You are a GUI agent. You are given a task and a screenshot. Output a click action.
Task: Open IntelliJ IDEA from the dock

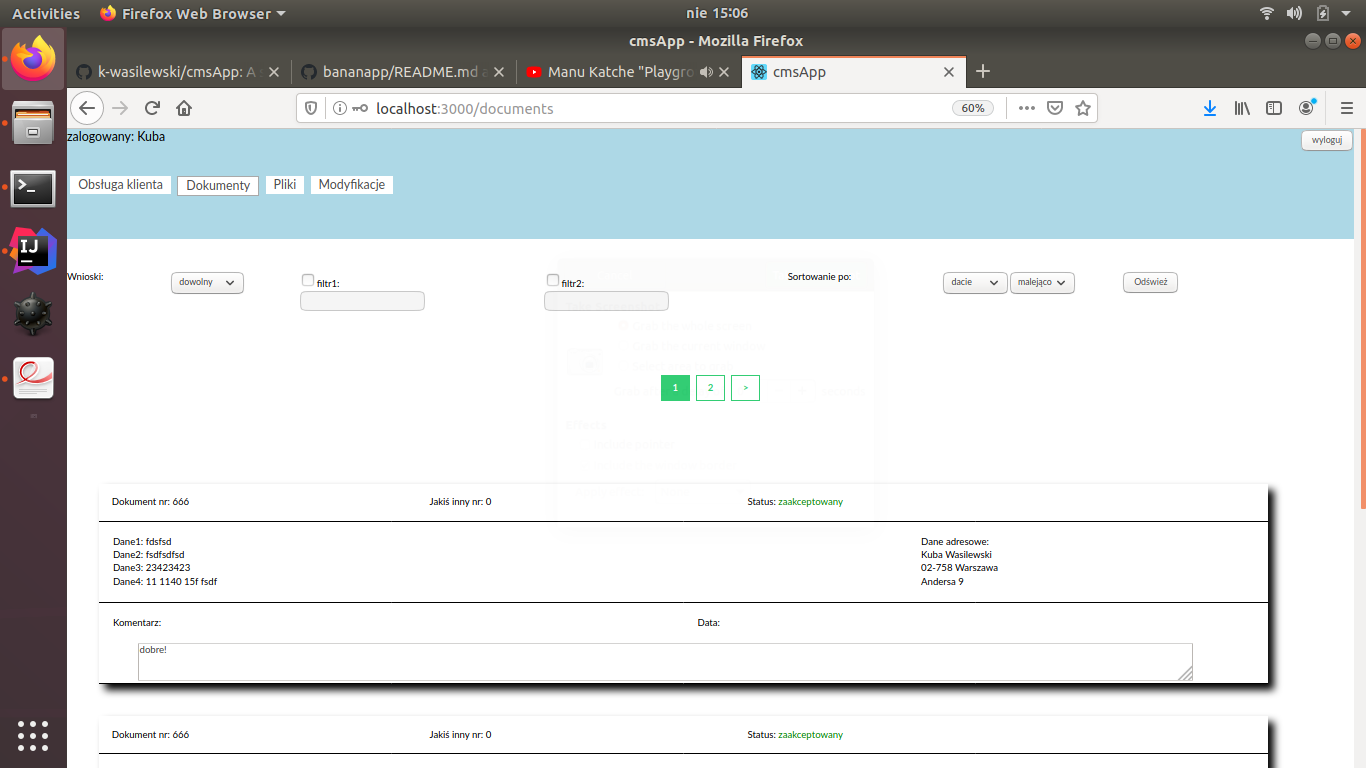[33, 251]
